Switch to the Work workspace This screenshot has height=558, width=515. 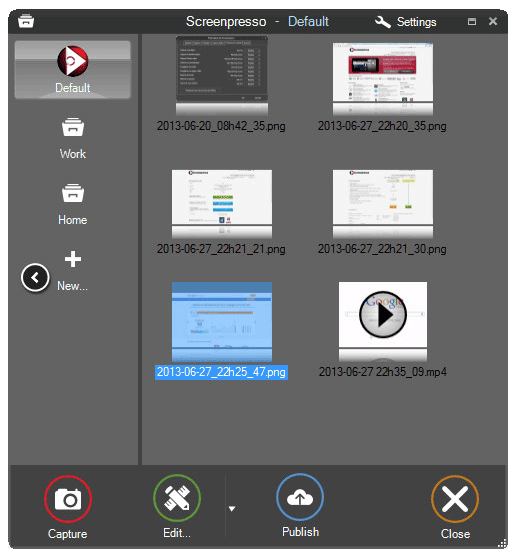73,138
